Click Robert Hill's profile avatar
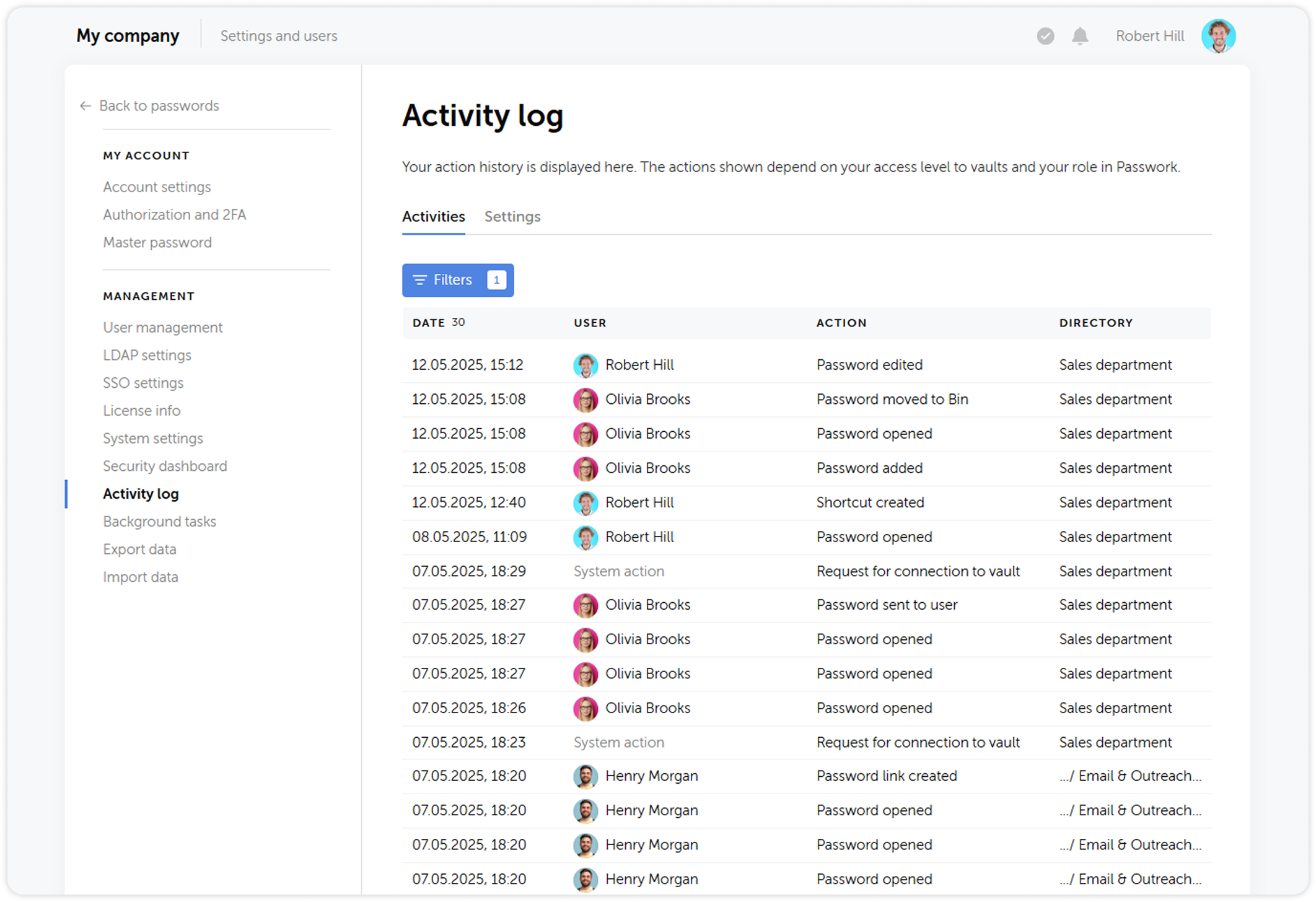Screen dimensions: 1316x902 (1219, 36)
